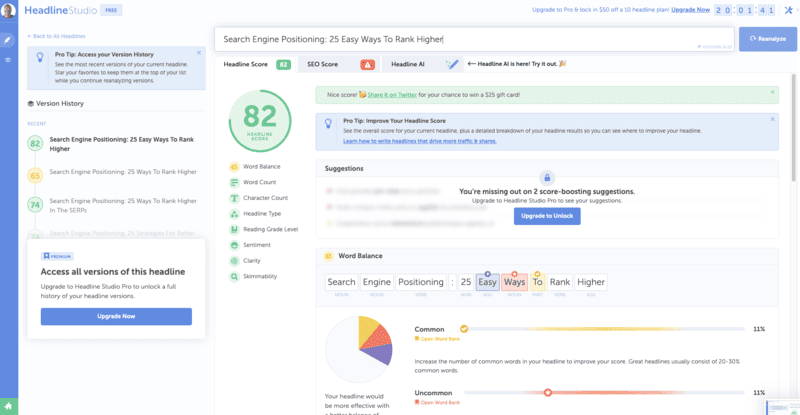The height and width of the screenshot is (415, 800).
Task: Click Upgrade Now in premium card
Action: click(116, 316)
